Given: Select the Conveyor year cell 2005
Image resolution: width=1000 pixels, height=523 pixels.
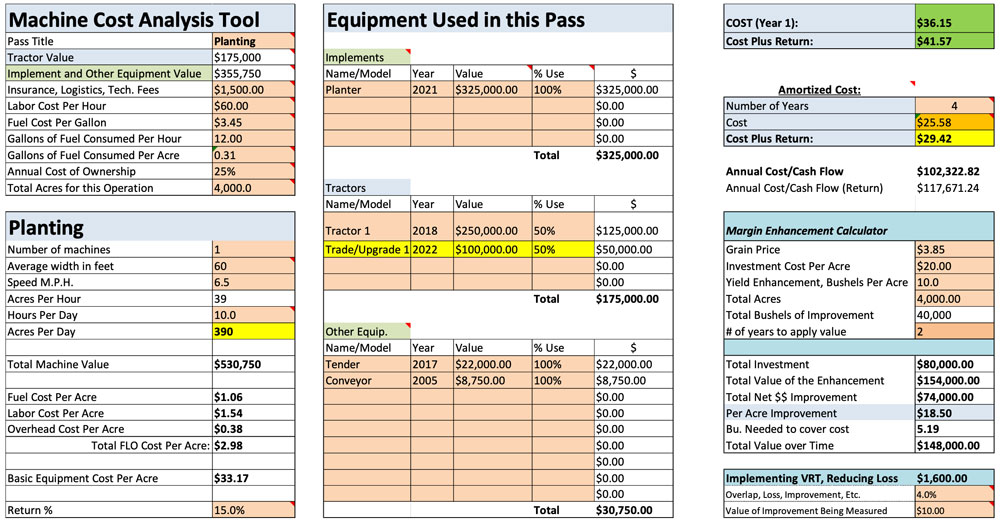Looking at the screenshot, I should (431, 380).
